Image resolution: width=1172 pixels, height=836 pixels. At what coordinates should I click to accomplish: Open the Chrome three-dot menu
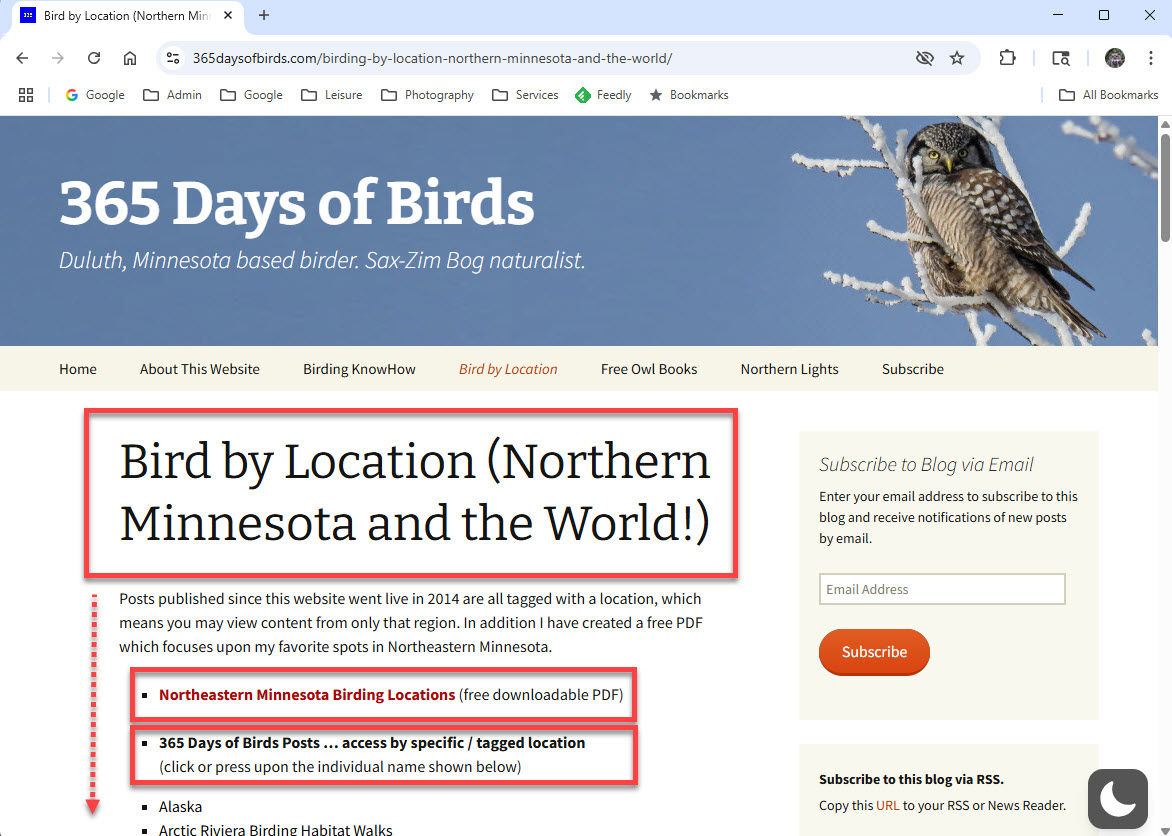tap(1151, 58)
